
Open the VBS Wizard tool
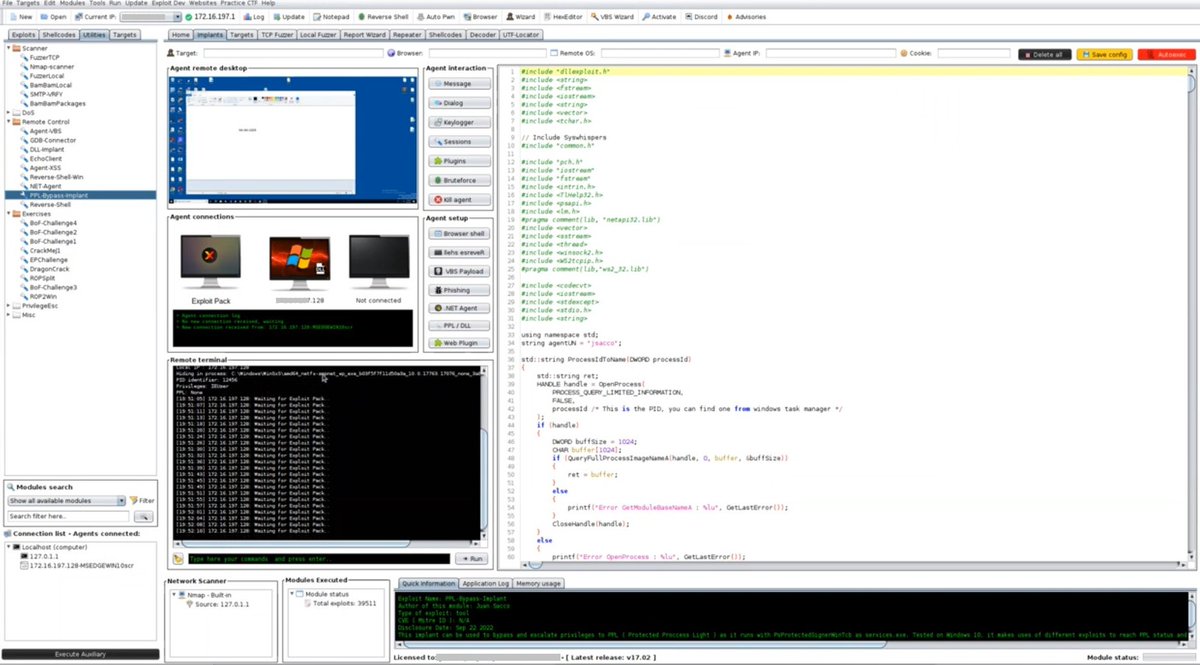click(x=612, y=17)
